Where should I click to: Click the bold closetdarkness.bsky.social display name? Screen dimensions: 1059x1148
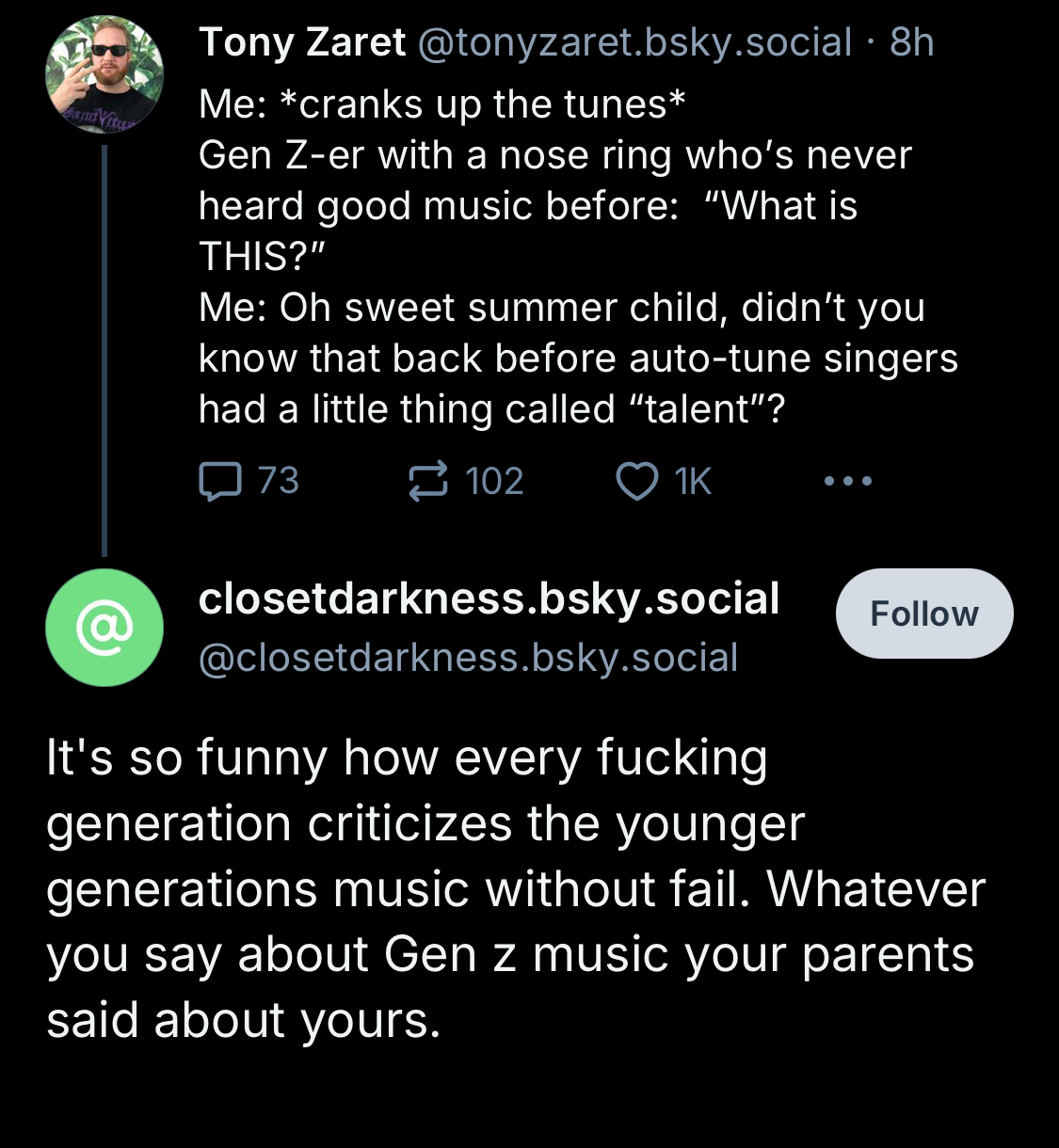click(489, 598)
